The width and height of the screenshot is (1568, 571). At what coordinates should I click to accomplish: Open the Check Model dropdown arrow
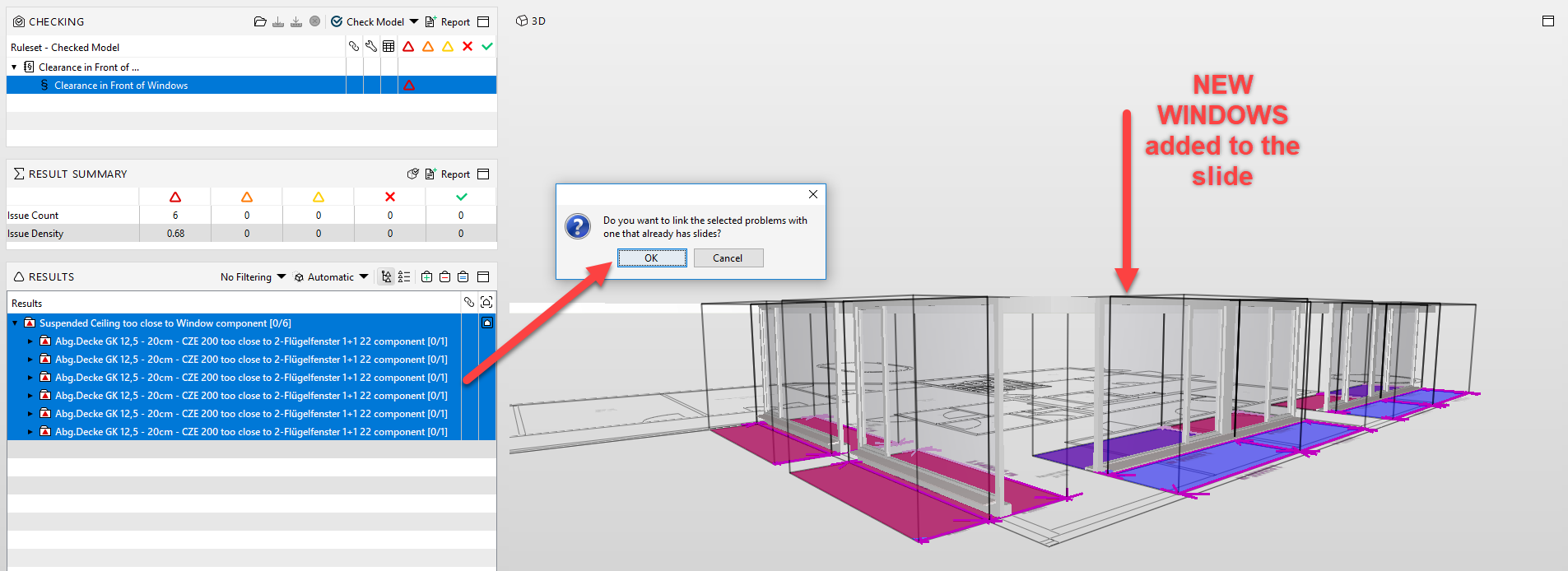[x=414, y=21]
